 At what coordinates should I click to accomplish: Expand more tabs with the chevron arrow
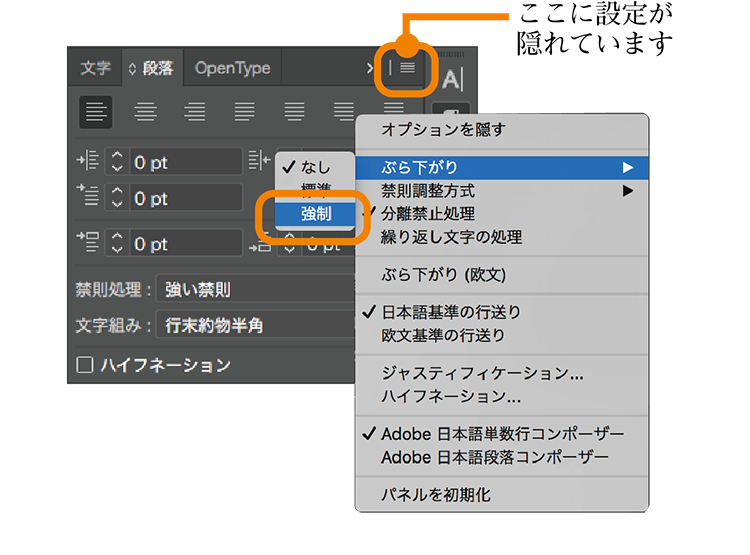tap(370, 68)
